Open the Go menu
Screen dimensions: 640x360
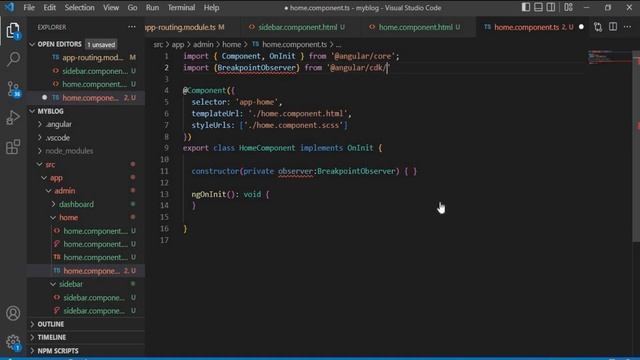[x=132, y=7]
